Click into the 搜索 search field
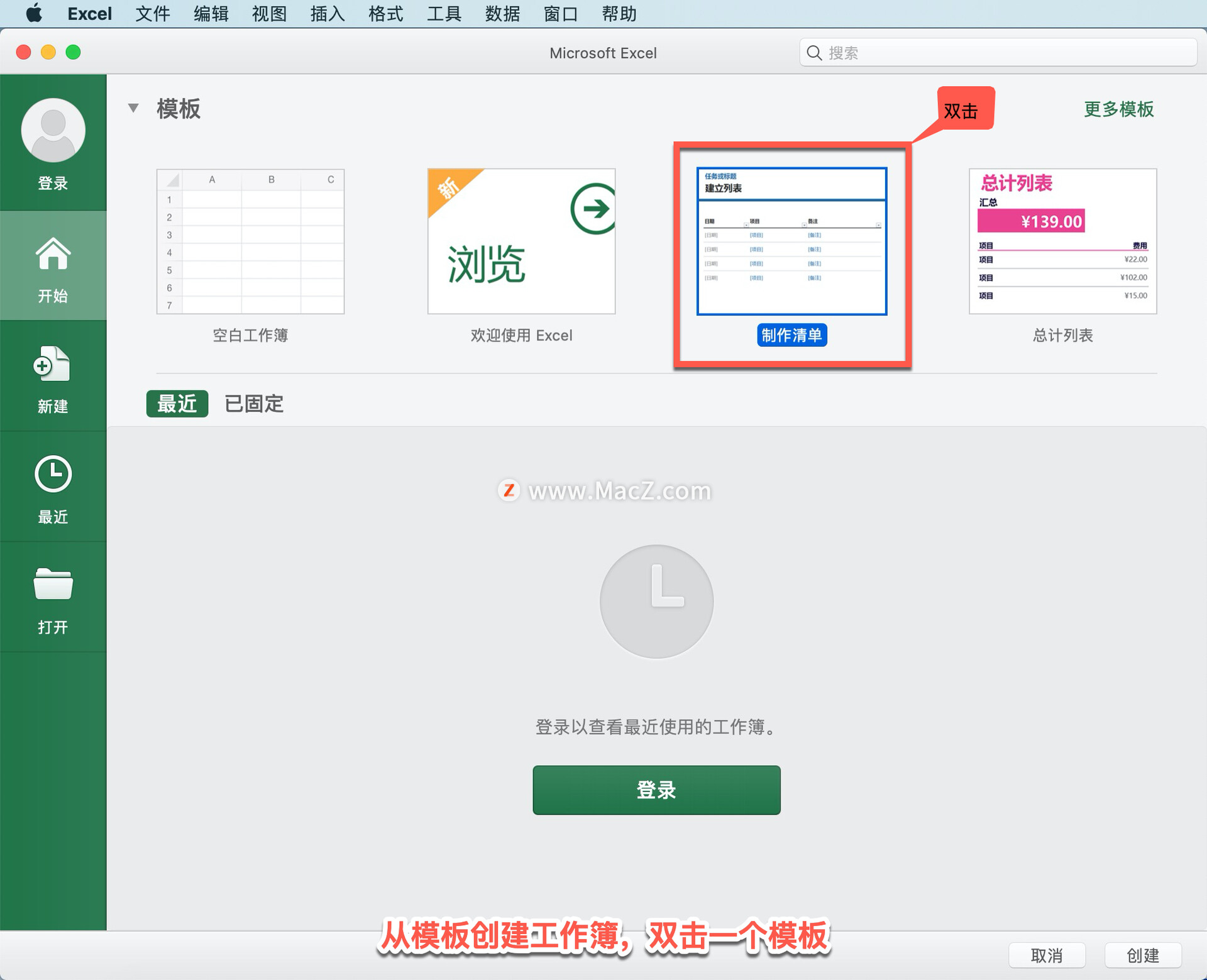The width and height of the screenshot is (1207, 980). coord(1006,53)
